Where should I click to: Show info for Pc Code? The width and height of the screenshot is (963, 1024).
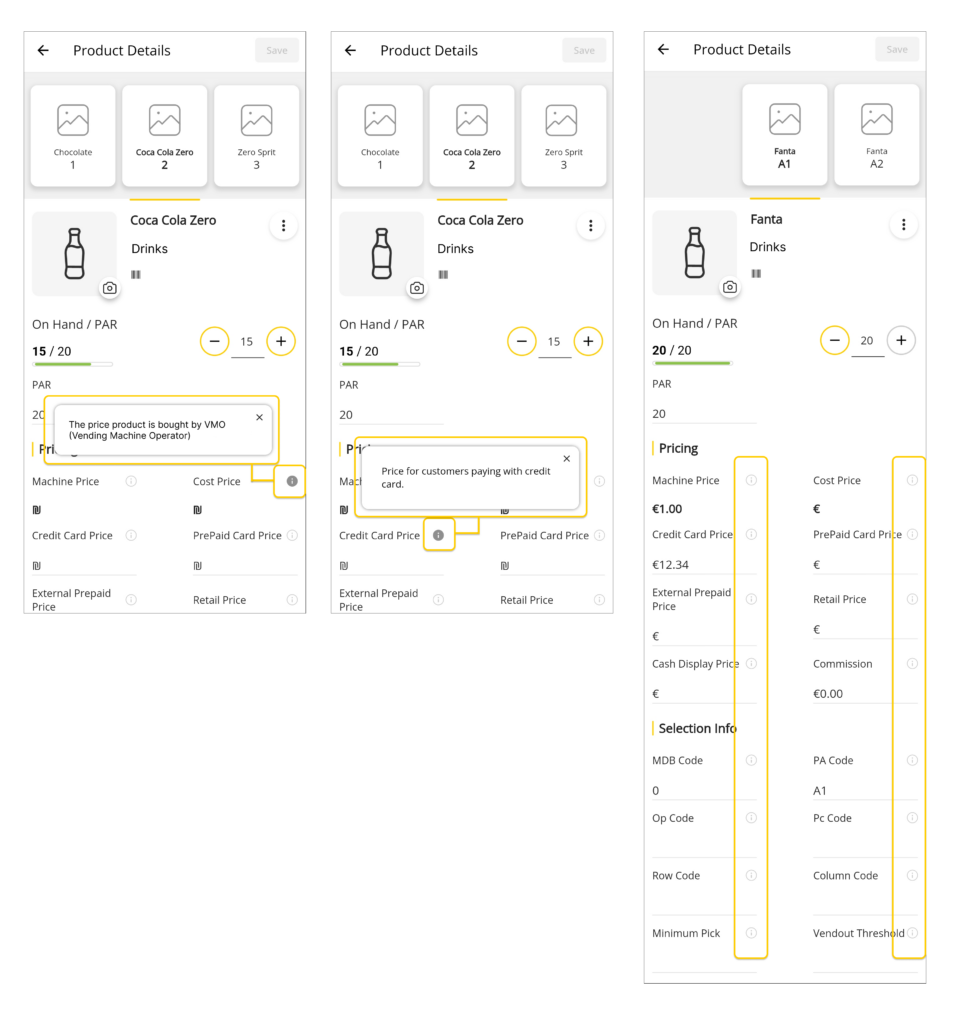pos(913,818)
